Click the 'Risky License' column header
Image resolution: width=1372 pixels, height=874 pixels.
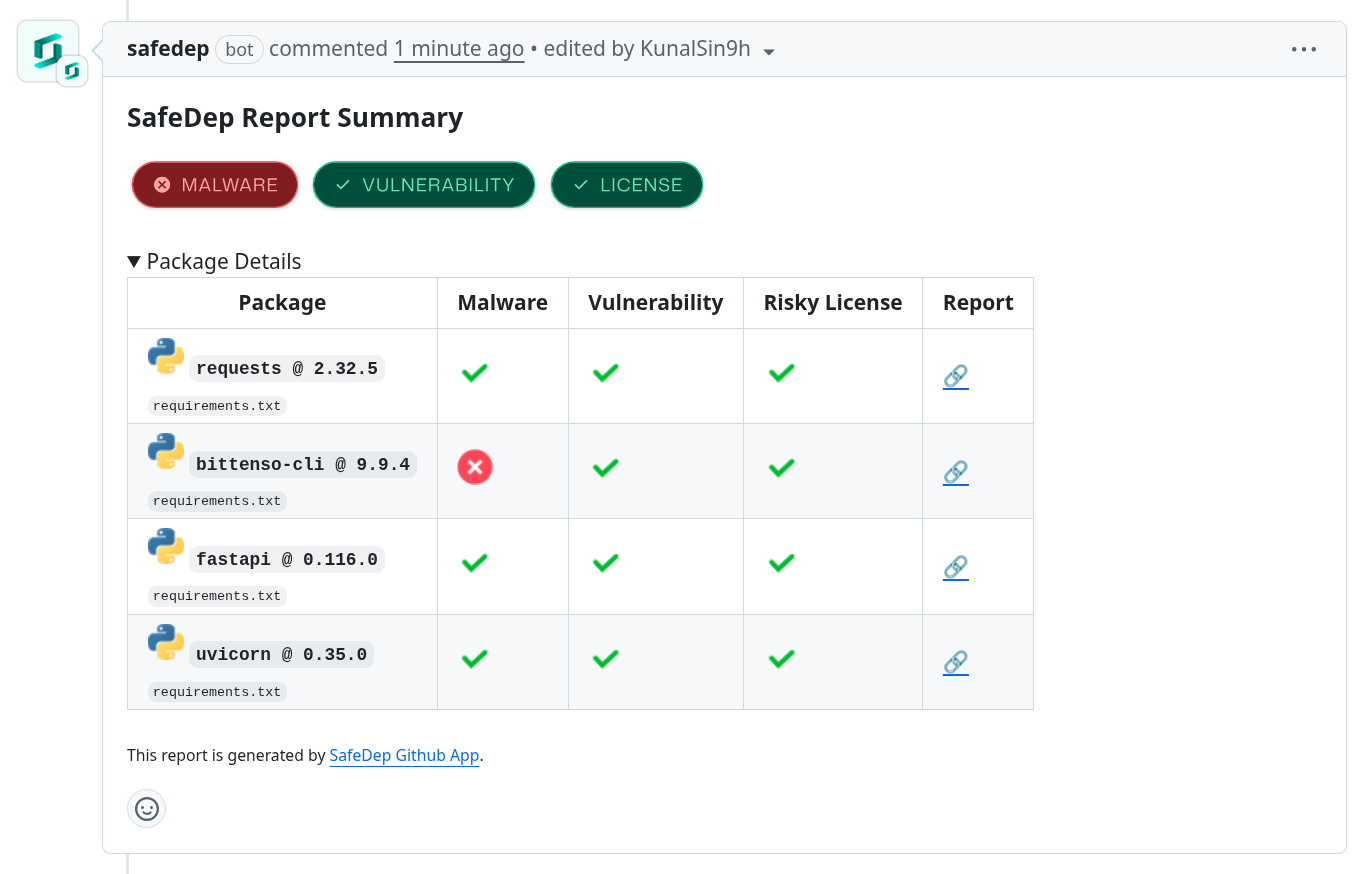pyautogui.click(x=833, y=303)
